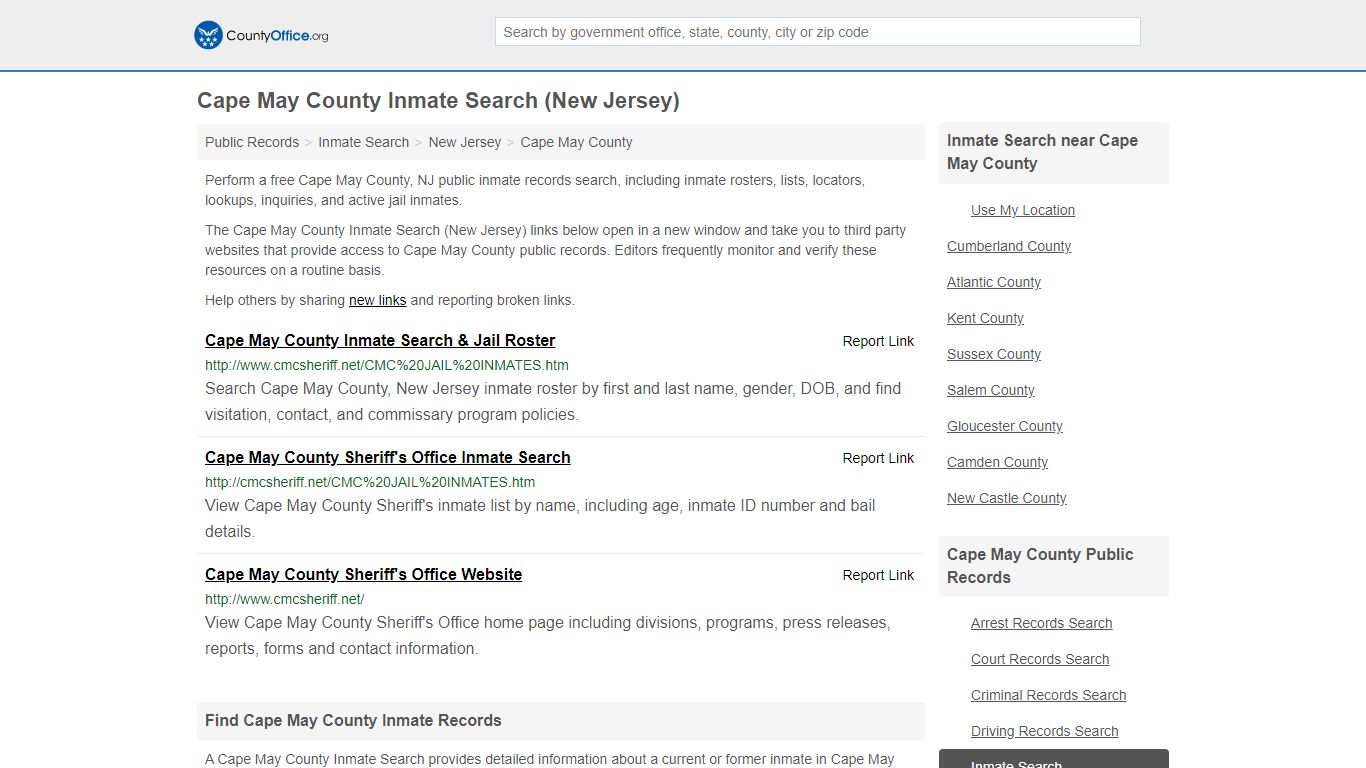Go to Driving Records Search
The image size is (1366, 768).
[x=1045, y=731]
